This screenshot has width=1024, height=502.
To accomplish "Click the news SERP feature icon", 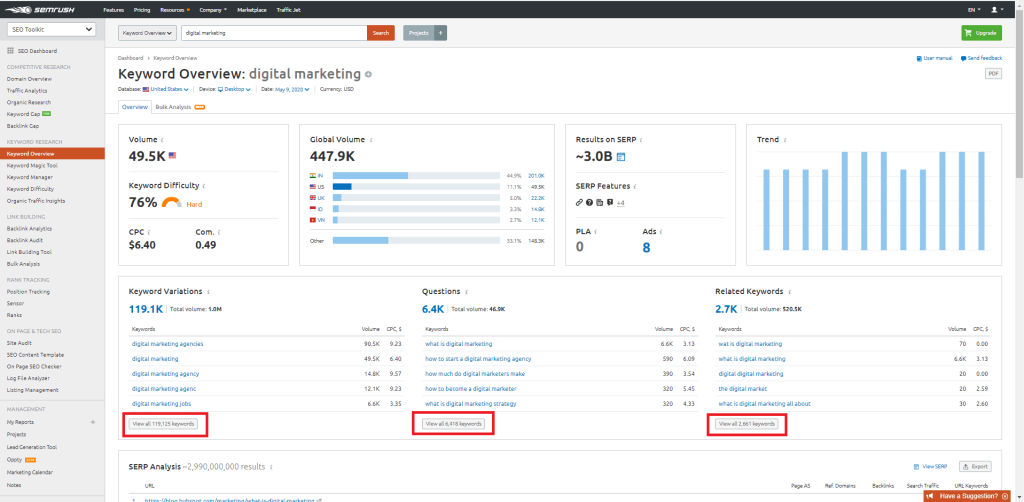I will [599, 202].
